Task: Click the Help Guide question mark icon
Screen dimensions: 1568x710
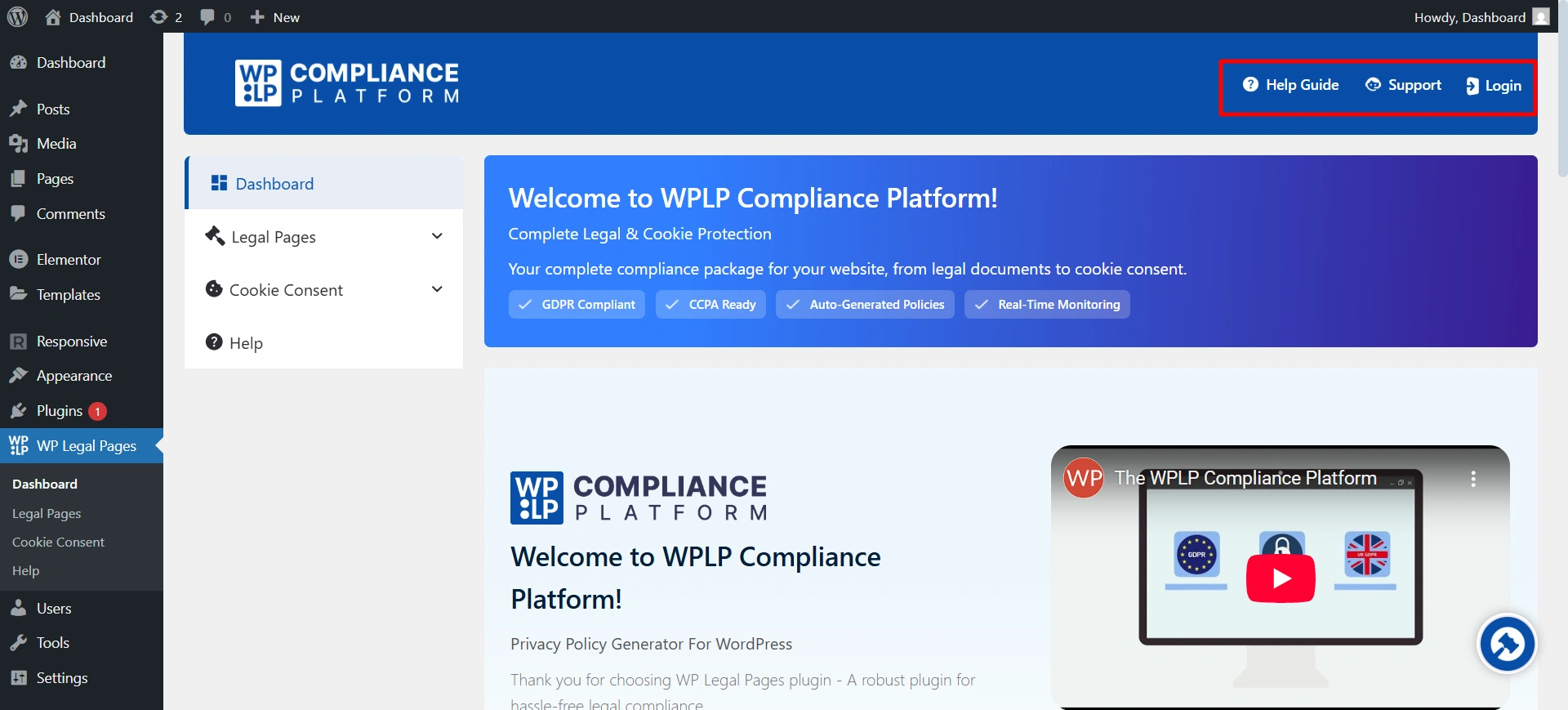Action: (x=1250, y=84)
